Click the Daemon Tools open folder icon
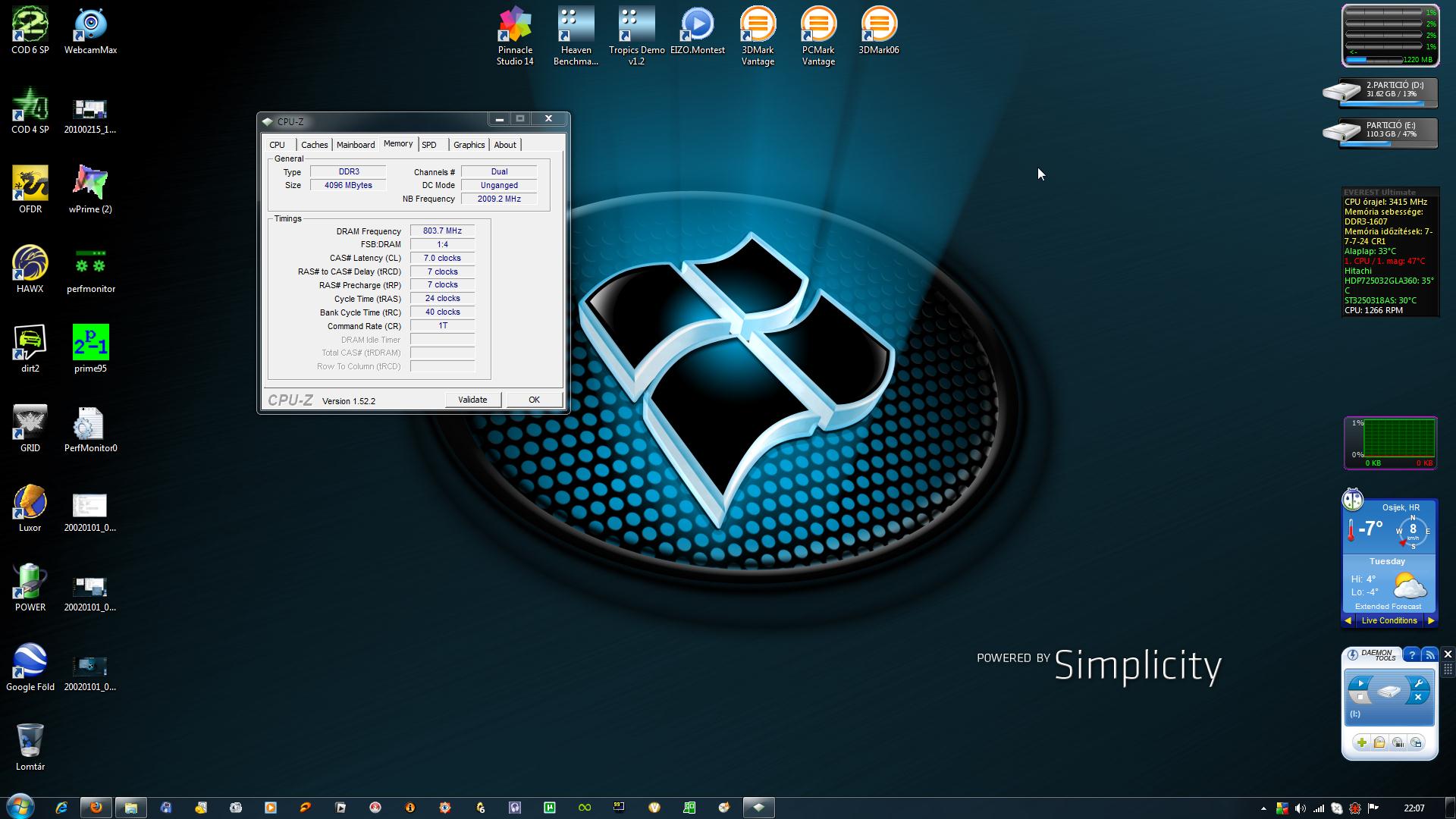The height and width of the screenshot is (819, 1456). (x=1379, y=742)
